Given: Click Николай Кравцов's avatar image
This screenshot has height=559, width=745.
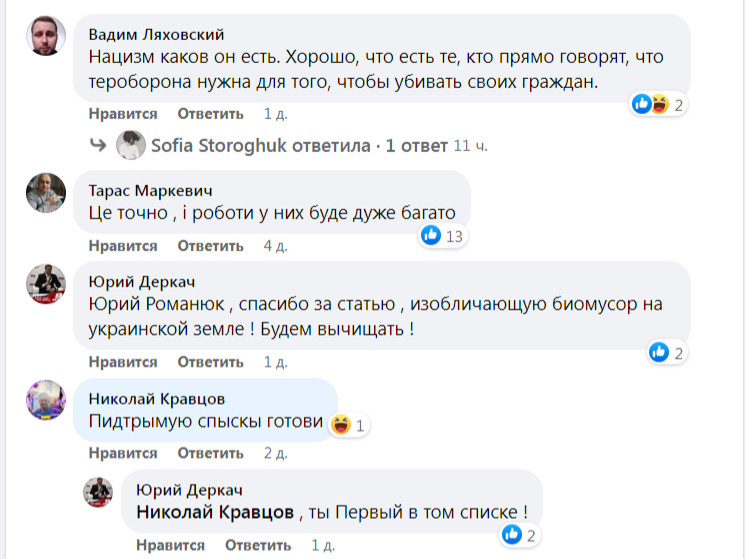Looking at the screenshot, I should click(45, 400).
